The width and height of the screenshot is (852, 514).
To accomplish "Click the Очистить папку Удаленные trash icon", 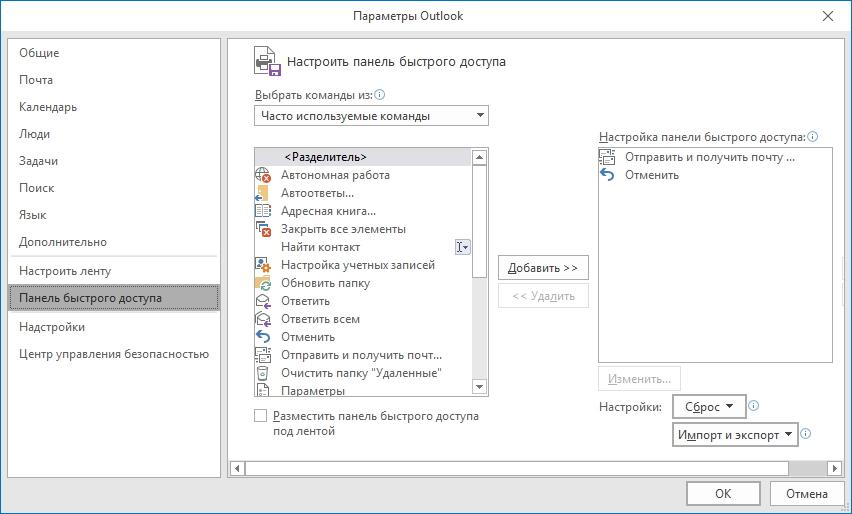I will (263, 373).
